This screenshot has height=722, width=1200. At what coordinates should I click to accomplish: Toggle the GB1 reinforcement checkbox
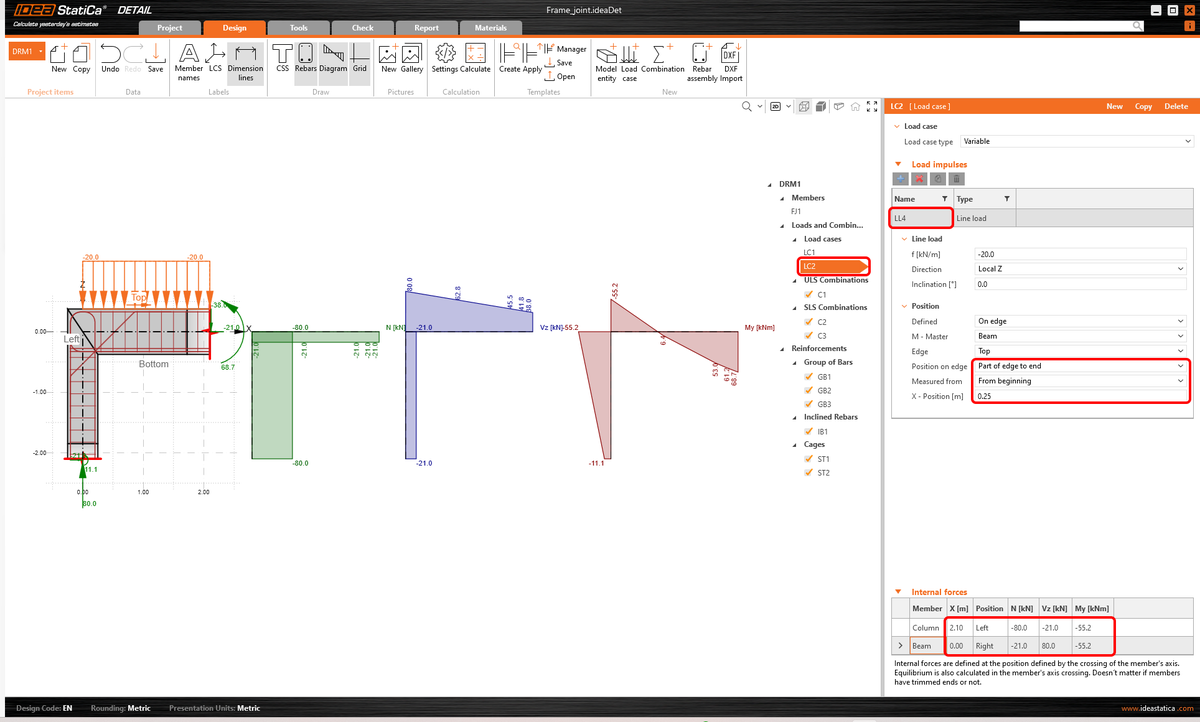pos(806,376)
